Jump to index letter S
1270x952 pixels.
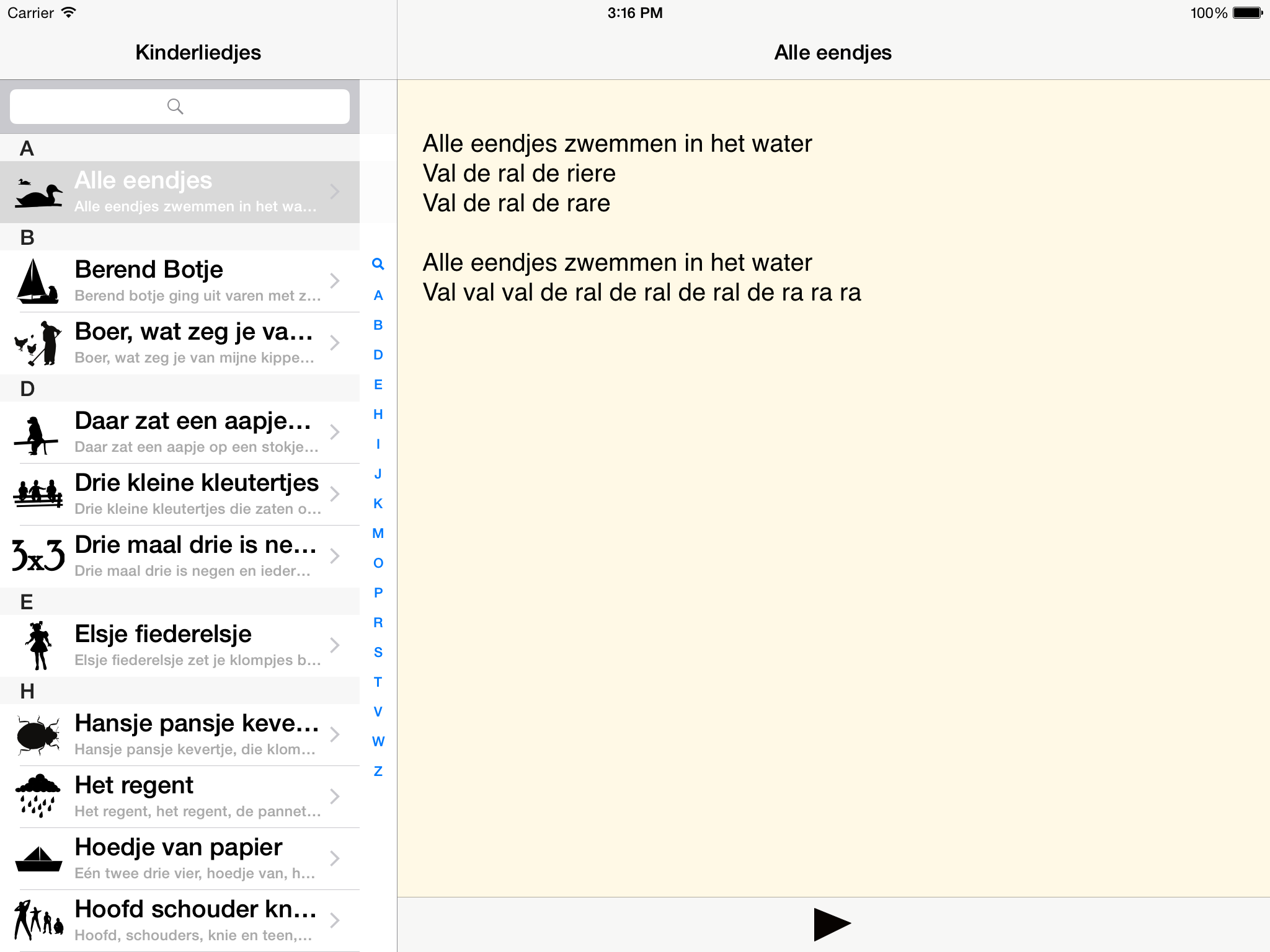coord(378,653)
